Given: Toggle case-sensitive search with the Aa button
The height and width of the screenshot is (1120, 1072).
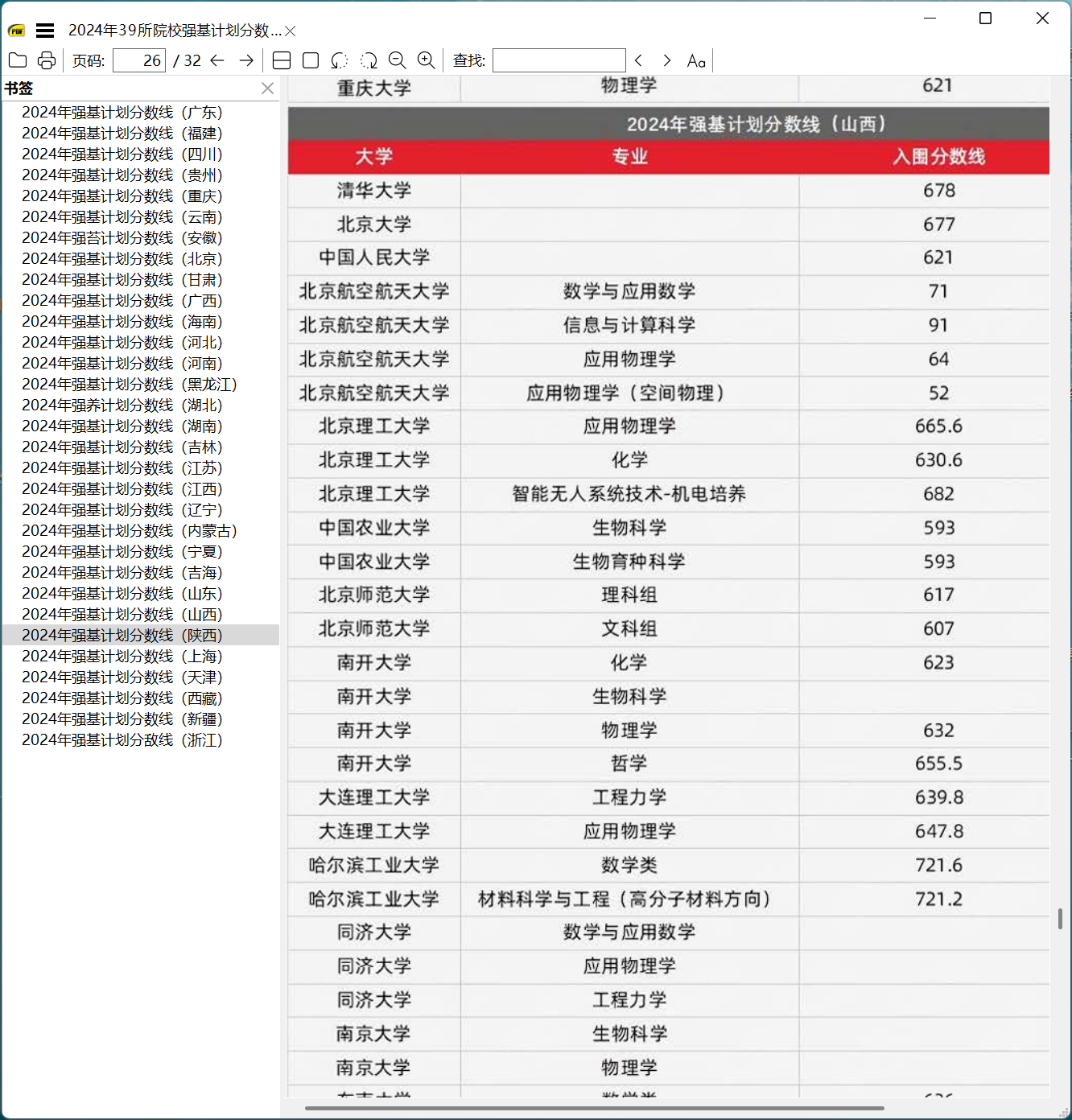Looking at the screenshot, I should [x=696, y=60].
